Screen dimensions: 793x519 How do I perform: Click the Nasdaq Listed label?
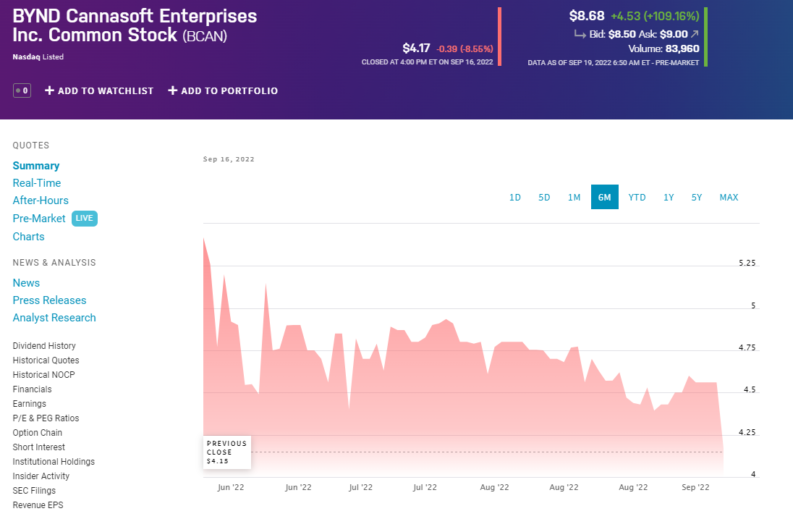click(x=38, y=57)
